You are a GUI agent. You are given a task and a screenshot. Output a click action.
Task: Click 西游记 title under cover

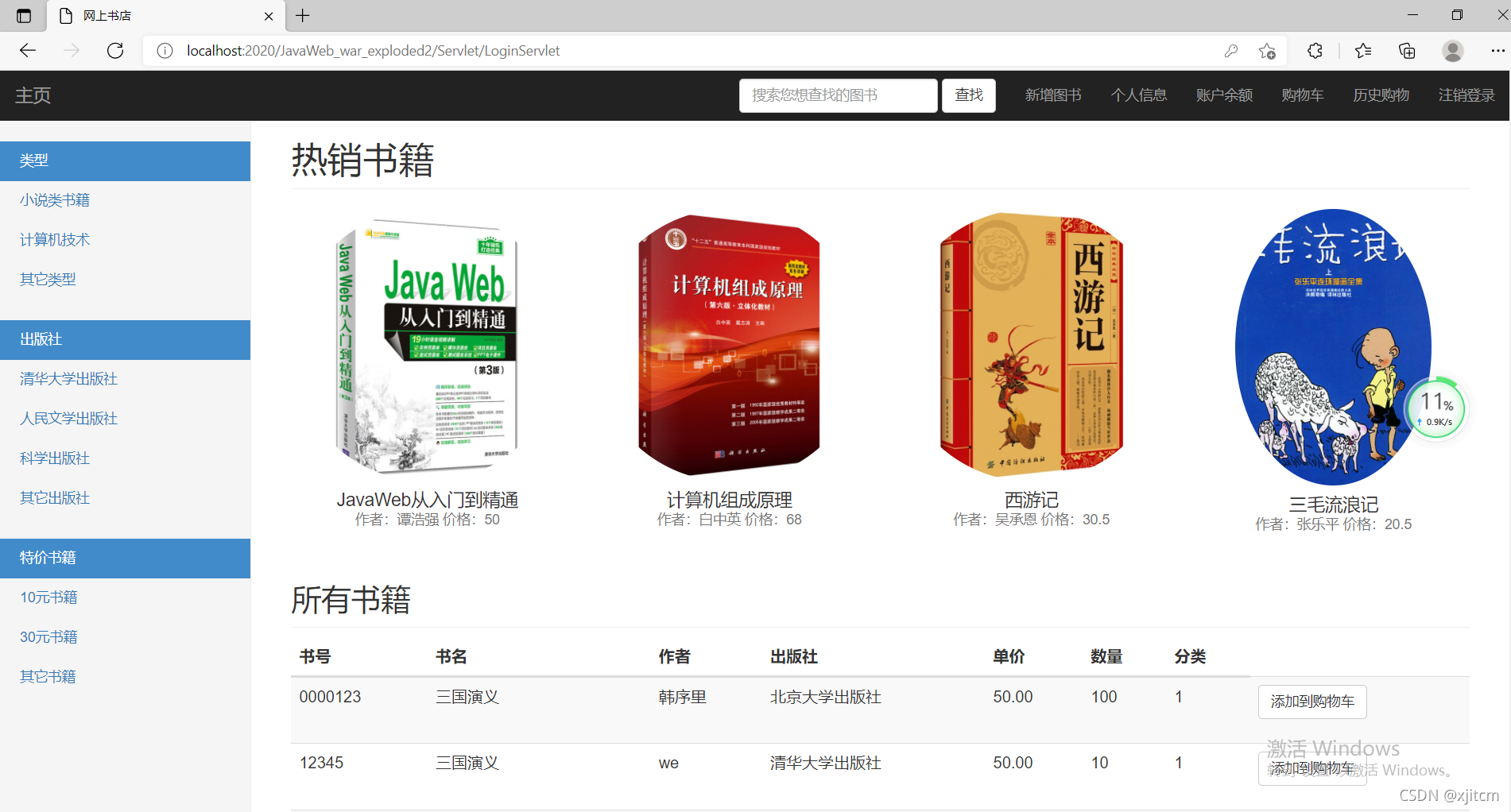point(1032,500)
